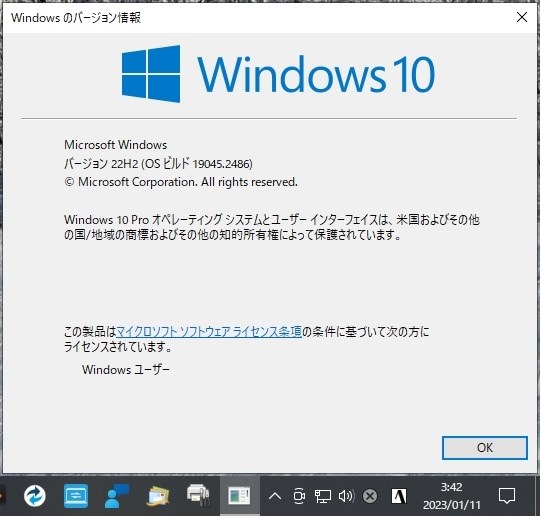Click the © Microsoft Corporation. All rights reserved. text

pyautogui.click(x=181, y=182)
